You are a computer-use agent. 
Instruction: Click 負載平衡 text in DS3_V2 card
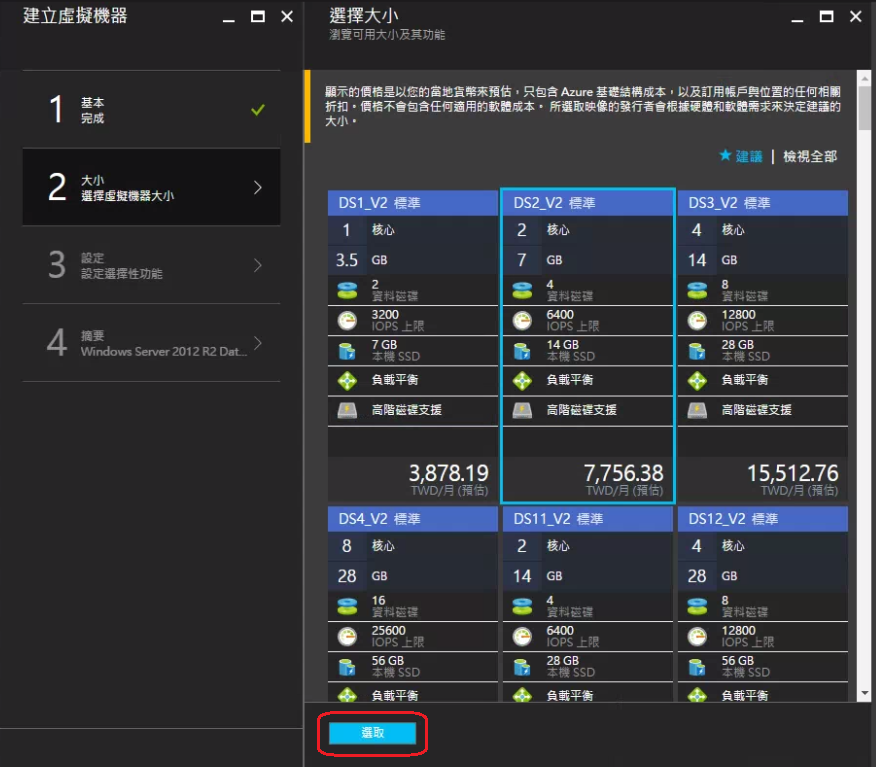[744, 380]
